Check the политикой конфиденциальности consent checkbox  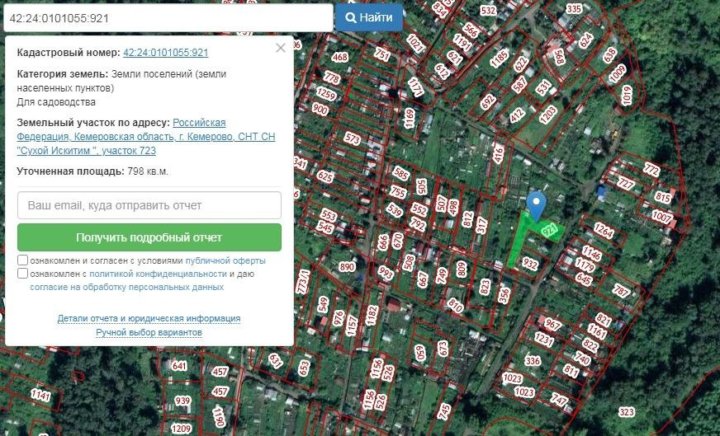coord(23,273)
